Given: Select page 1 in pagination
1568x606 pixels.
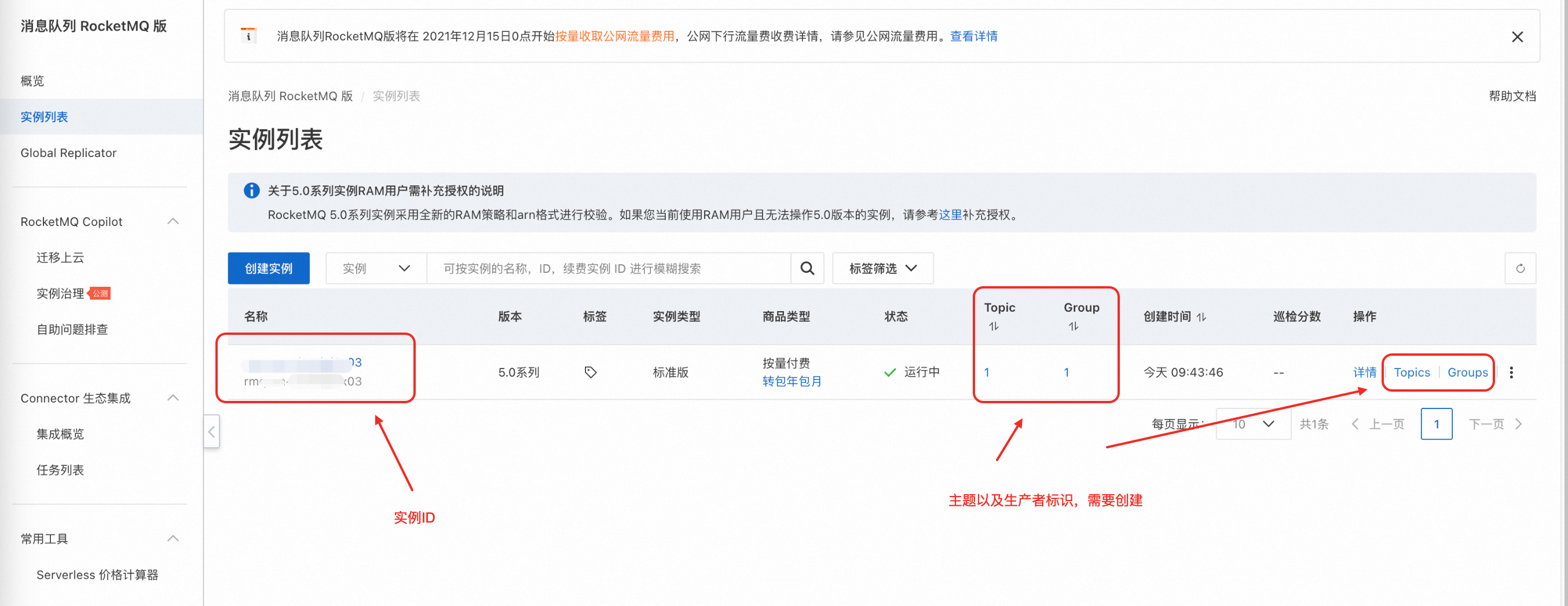Looking at the screenshot, I should point(1436,424).
